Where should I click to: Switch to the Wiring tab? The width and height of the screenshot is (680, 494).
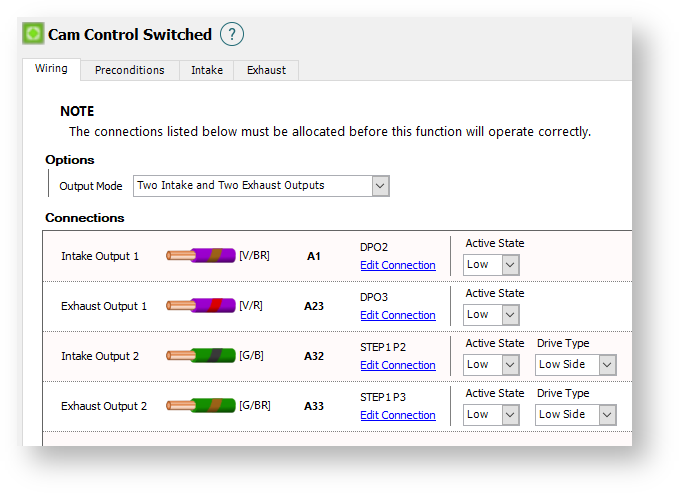point(51,69)
